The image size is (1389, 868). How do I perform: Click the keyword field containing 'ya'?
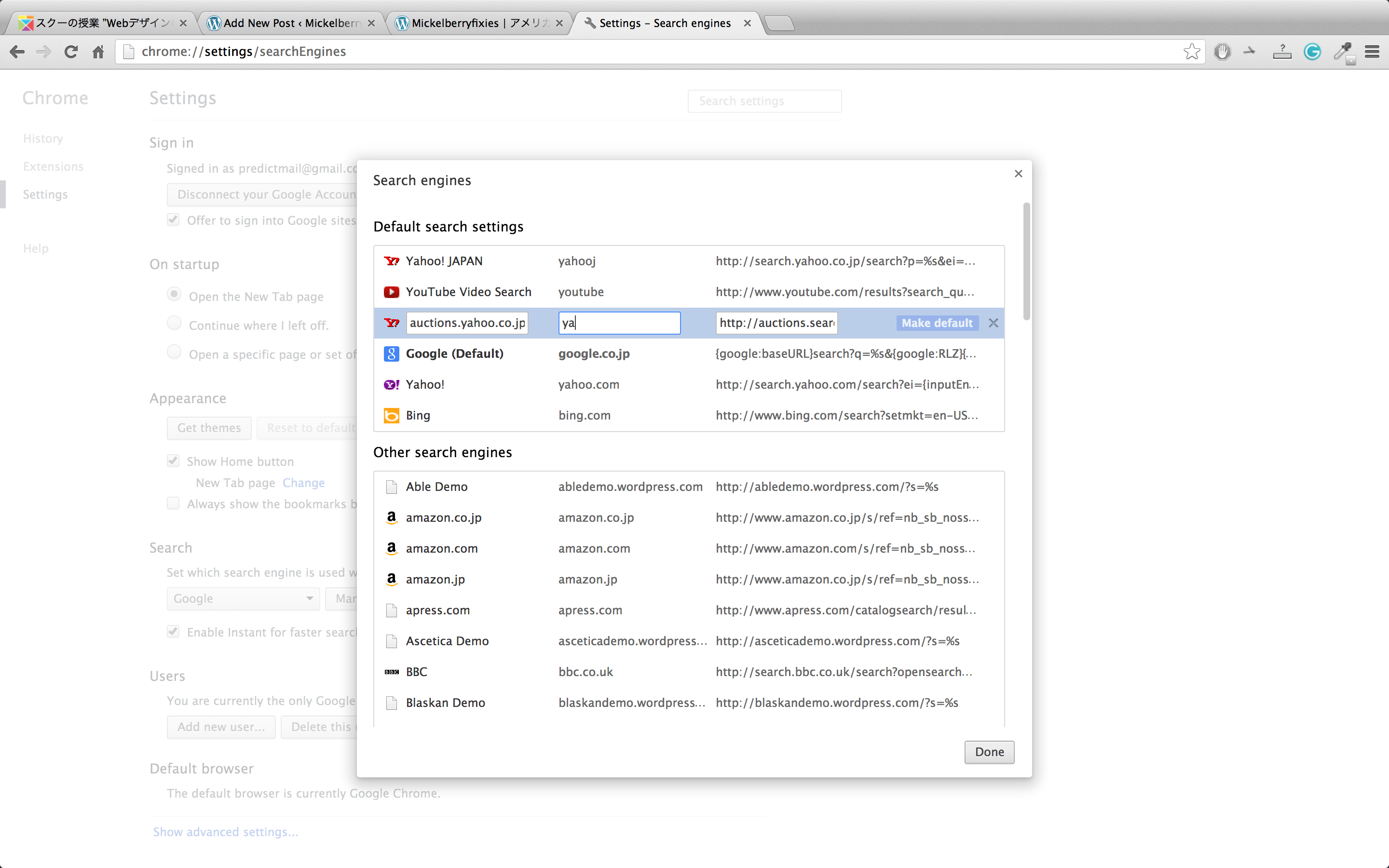619,323
